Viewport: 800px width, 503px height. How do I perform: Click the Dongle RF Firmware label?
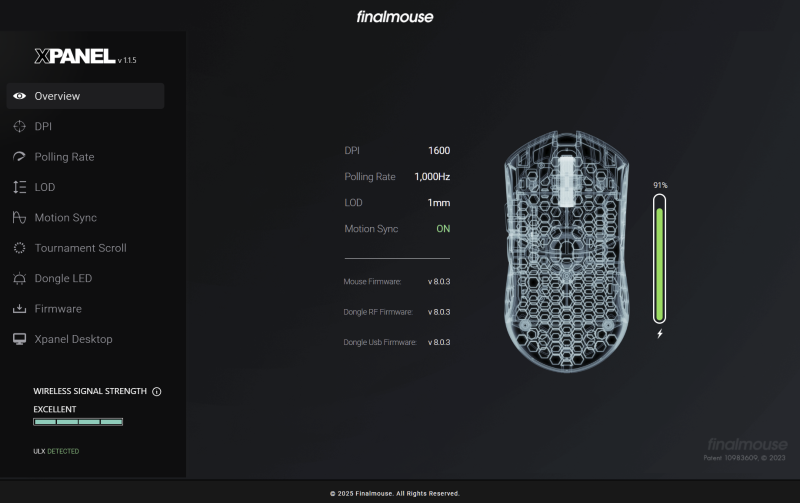[378, 312]
